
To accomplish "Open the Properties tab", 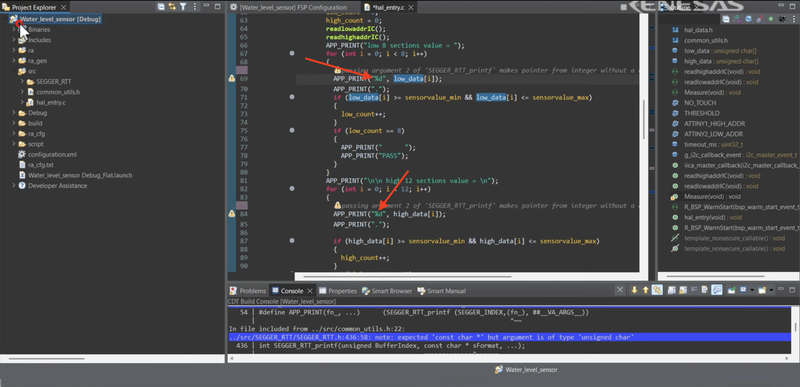I will point(338,291).
